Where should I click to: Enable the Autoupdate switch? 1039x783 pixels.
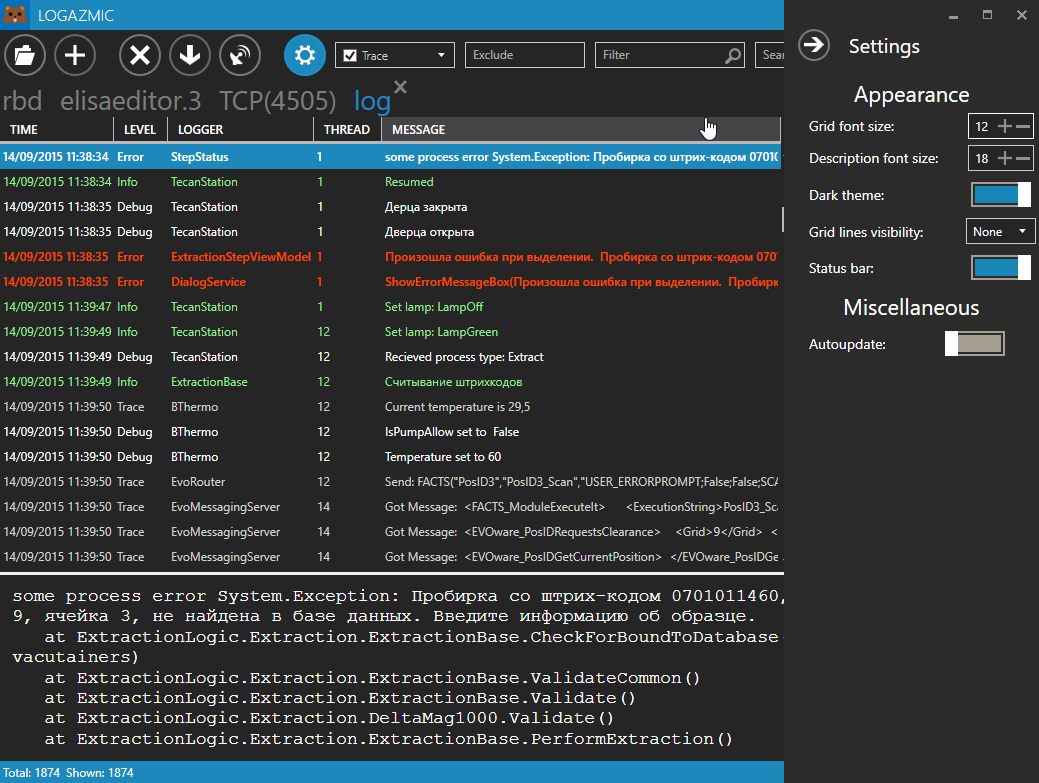click(x=975, y=344)
